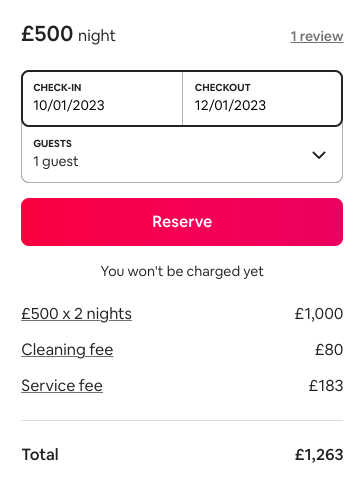
Task: Click the £80 cleaning fee amount
Action: click(x=329, y=350)
